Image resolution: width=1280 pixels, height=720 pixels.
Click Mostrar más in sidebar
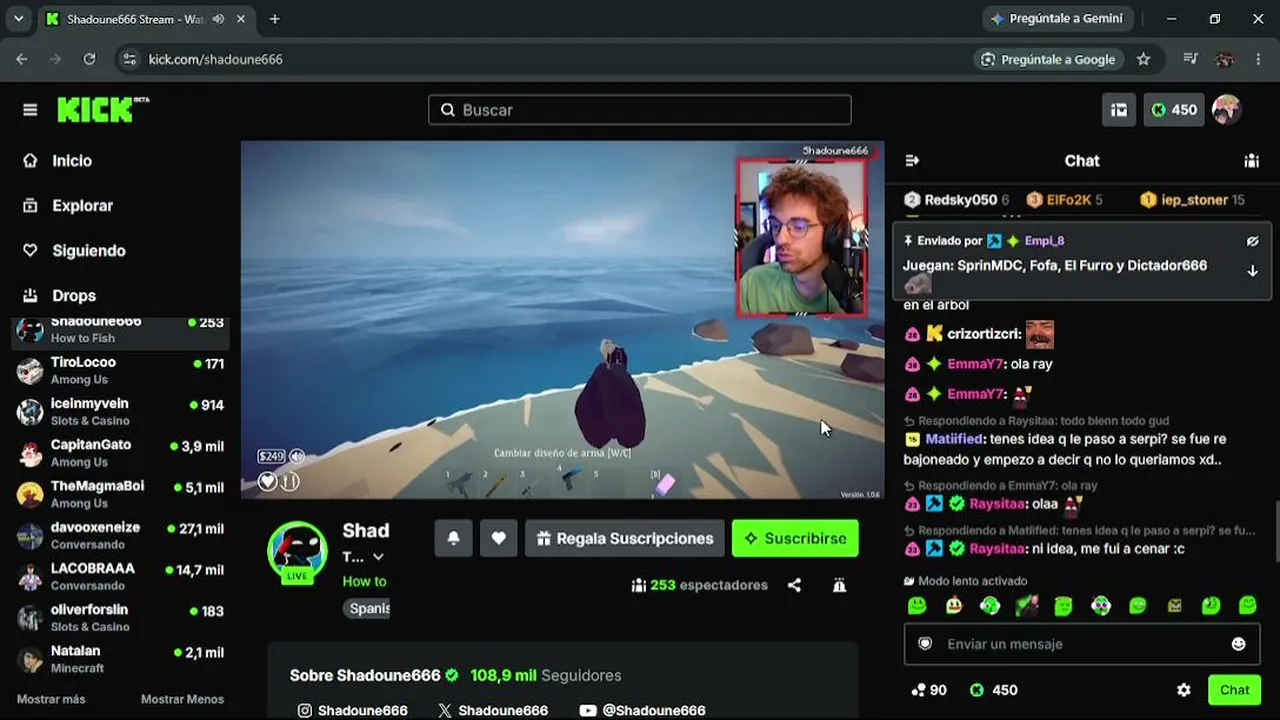[x=51, y=699]
